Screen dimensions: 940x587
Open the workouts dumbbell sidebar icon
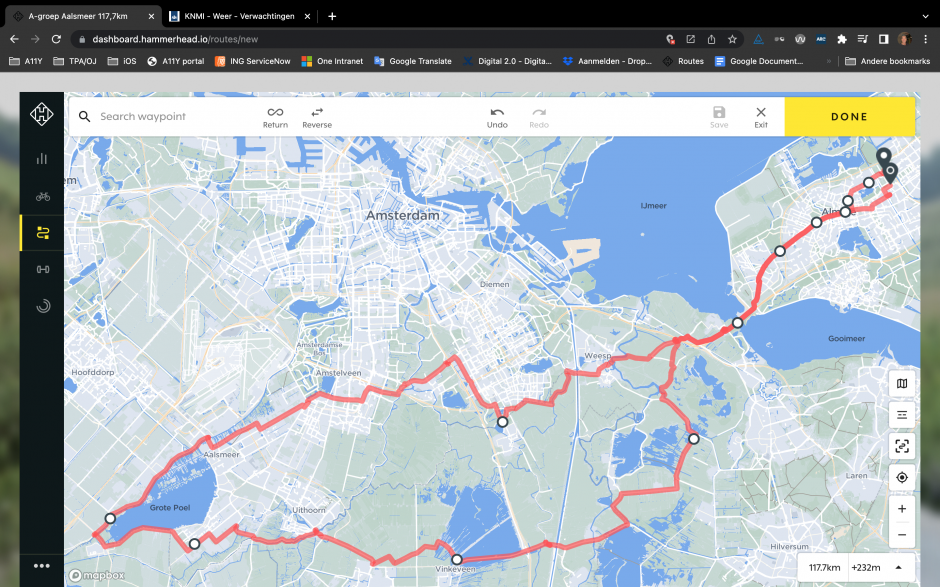(x=42, y=269)
